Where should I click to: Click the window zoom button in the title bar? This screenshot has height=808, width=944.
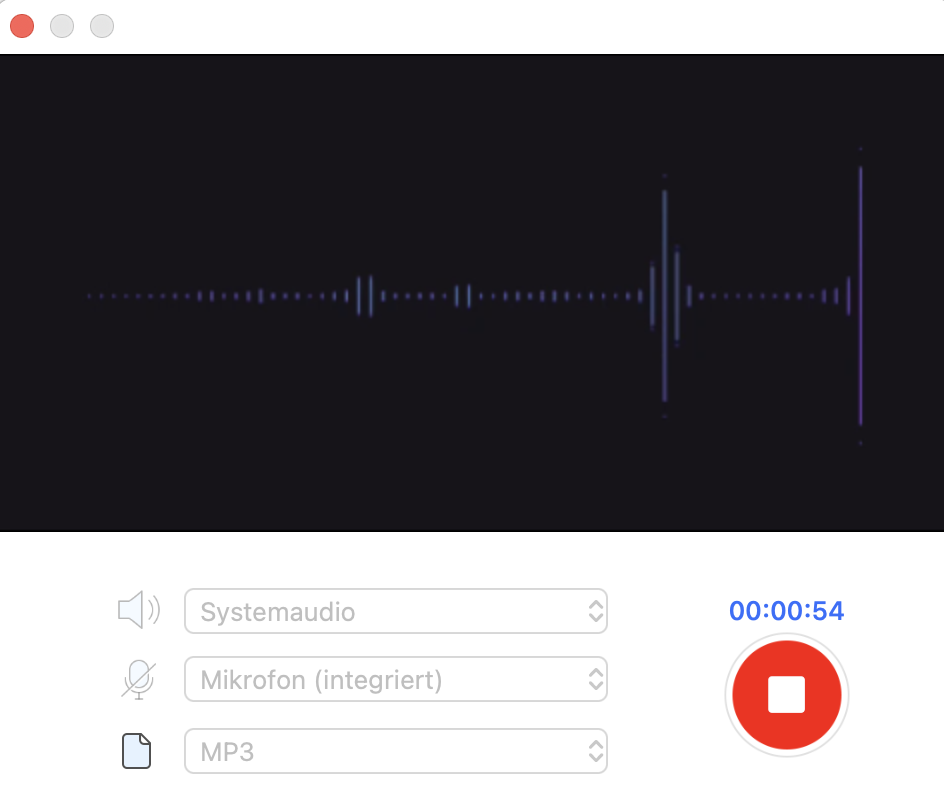pos(102,27)
